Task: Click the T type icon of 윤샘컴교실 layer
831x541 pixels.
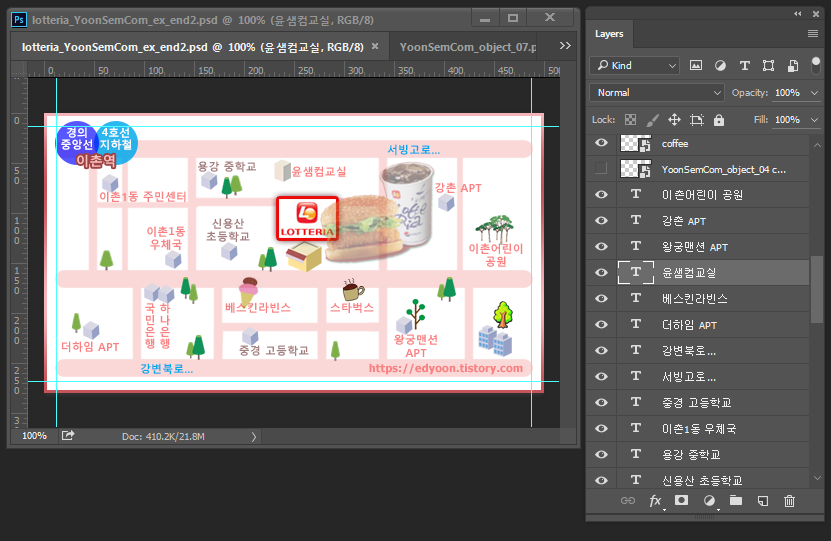Action: point(636,272)
